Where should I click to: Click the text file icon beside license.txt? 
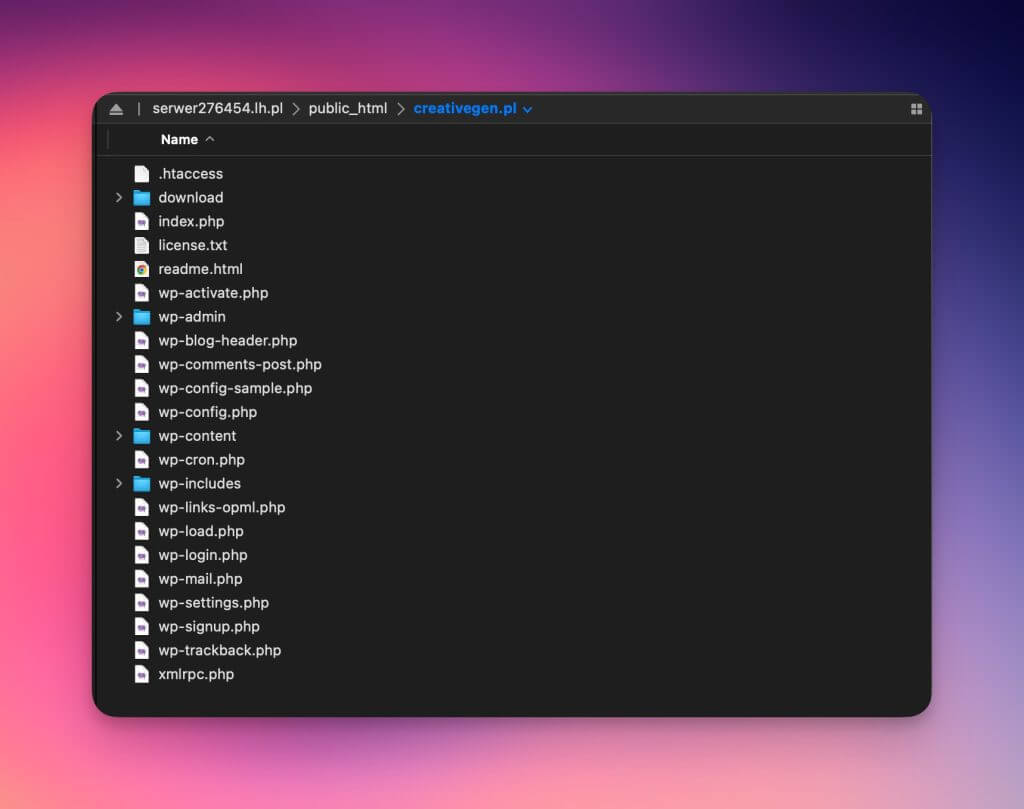pos(142,245)
